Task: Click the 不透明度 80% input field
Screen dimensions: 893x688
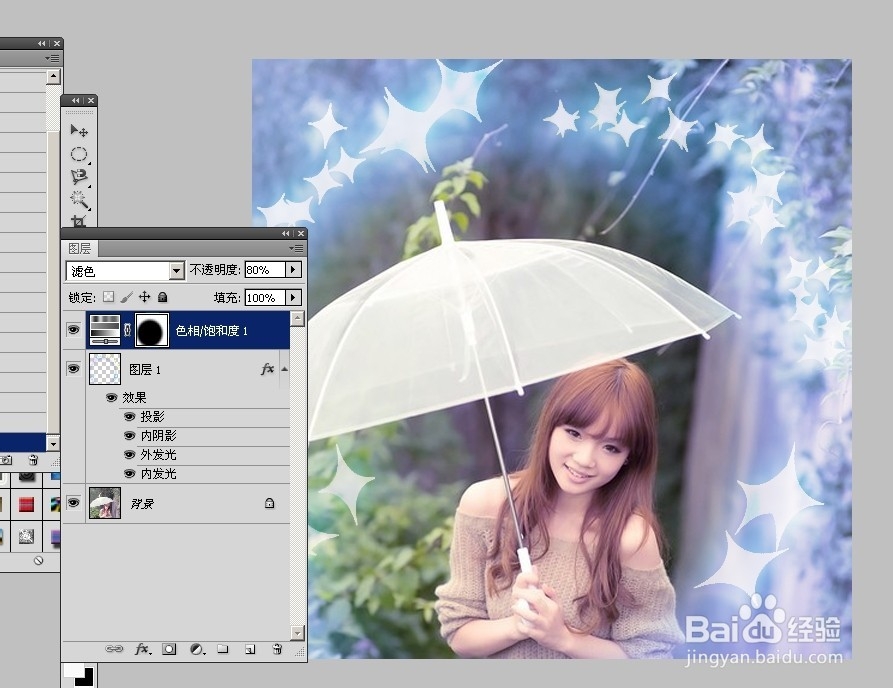Action: (x=265, y=269)
